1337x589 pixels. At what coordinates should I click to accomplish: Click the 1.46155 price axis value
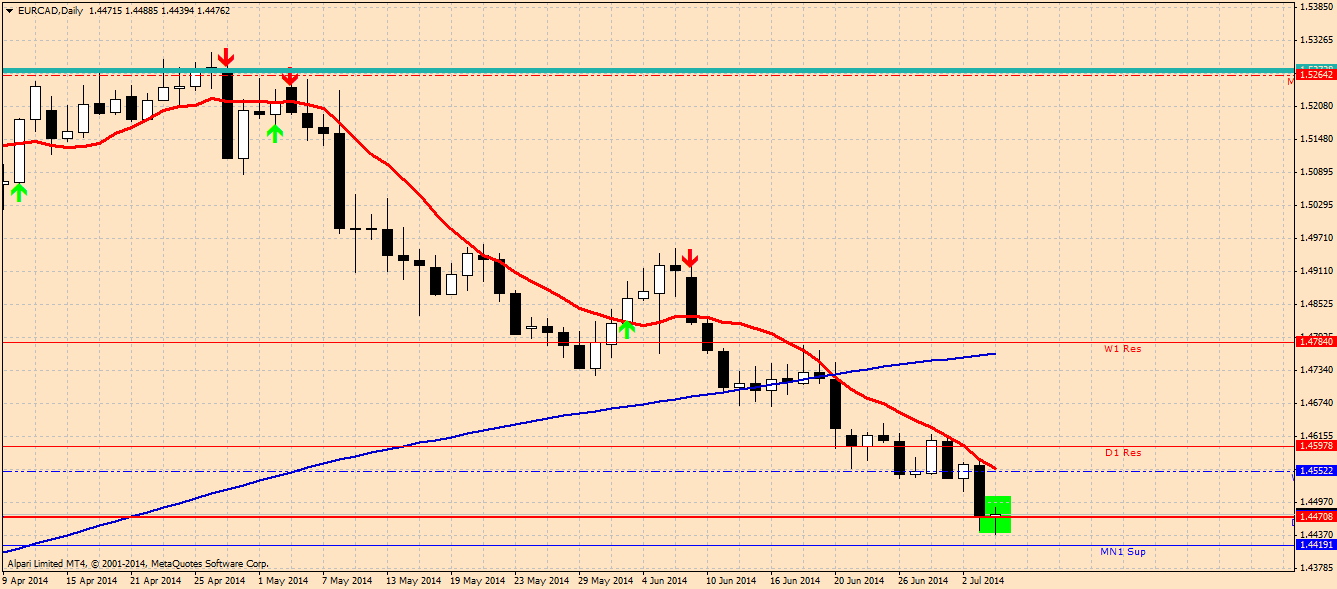tap(1315, 436)
